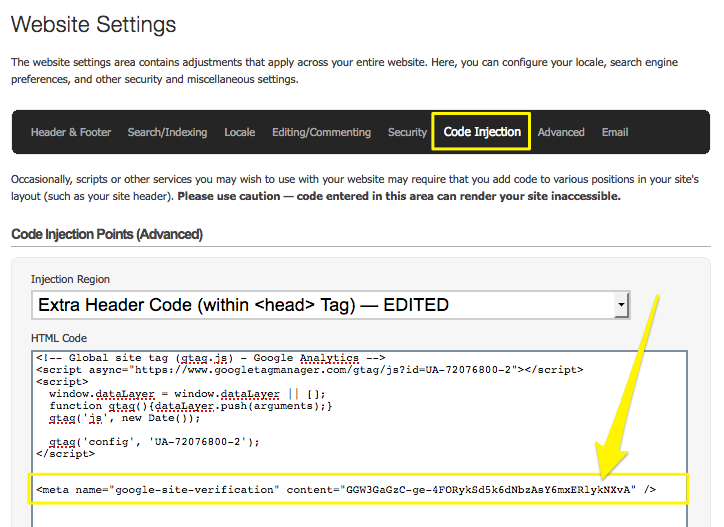Go to the Editing/Commenting tab
Image resolution: width=724 pixels, height=527 pixels.
tap(321, 132)
